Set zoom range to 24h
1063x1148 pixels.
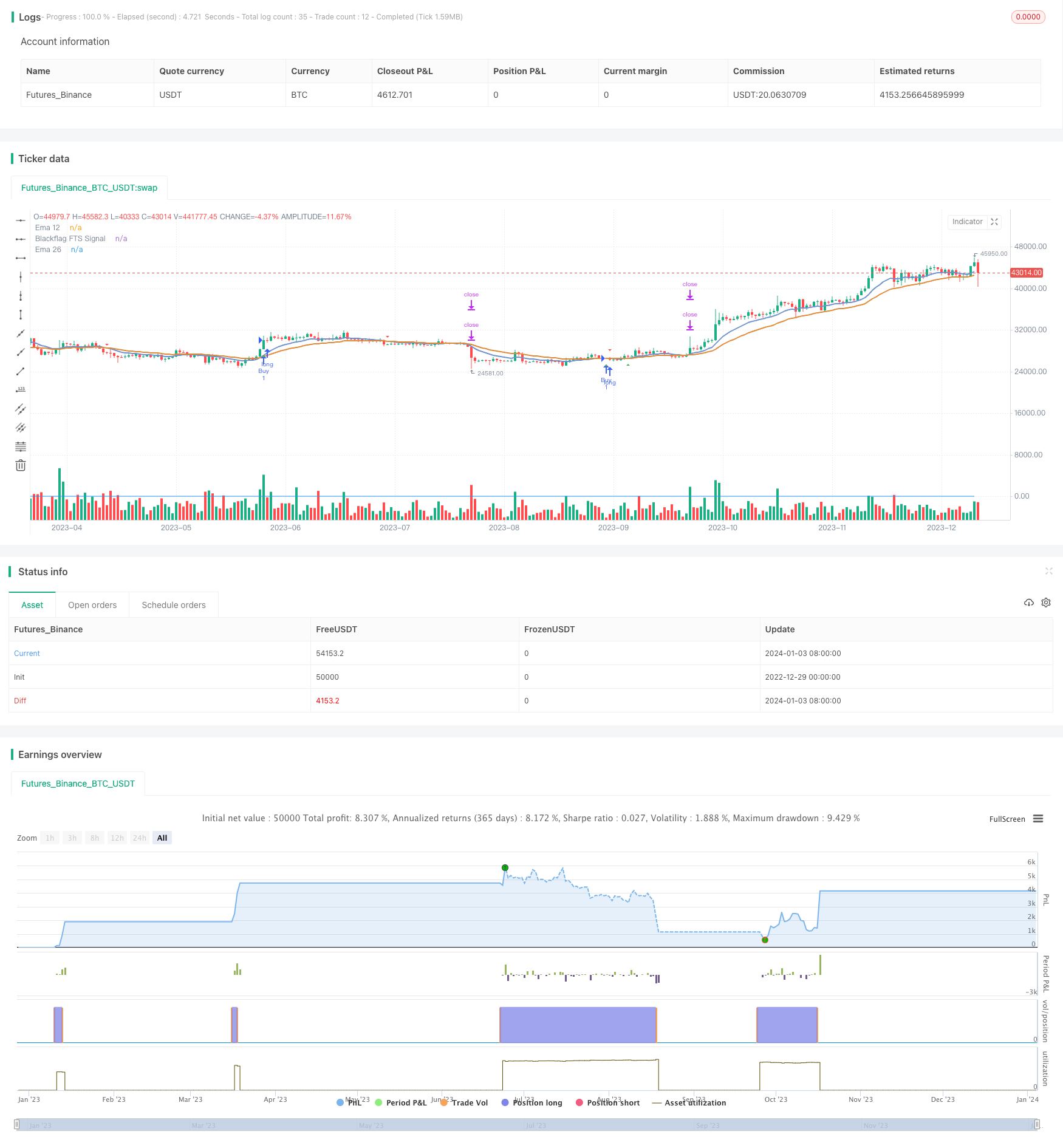140,838
